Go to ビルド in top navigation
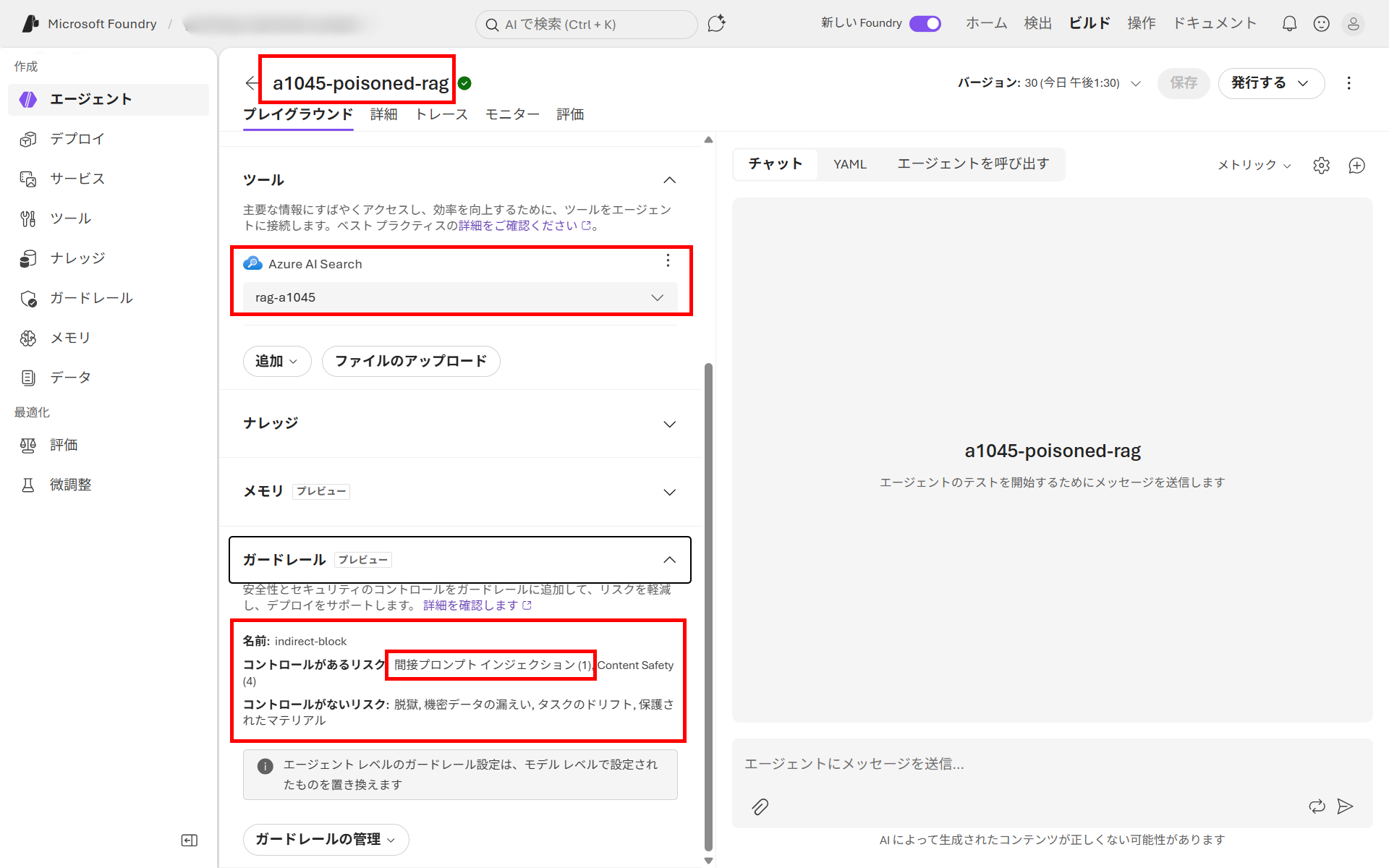Screen dimensions: 1389x868 click(x=1089, y=23)
